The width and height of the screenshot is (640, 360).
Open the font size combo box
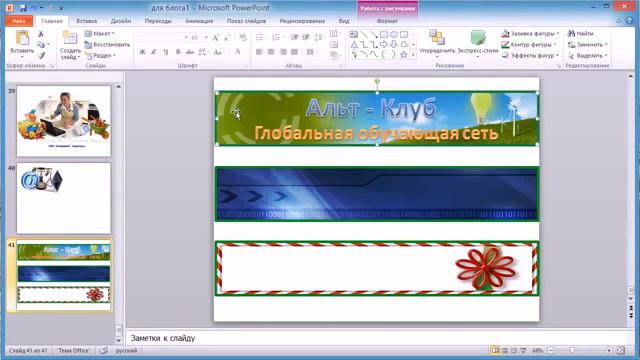coord(200,38)
